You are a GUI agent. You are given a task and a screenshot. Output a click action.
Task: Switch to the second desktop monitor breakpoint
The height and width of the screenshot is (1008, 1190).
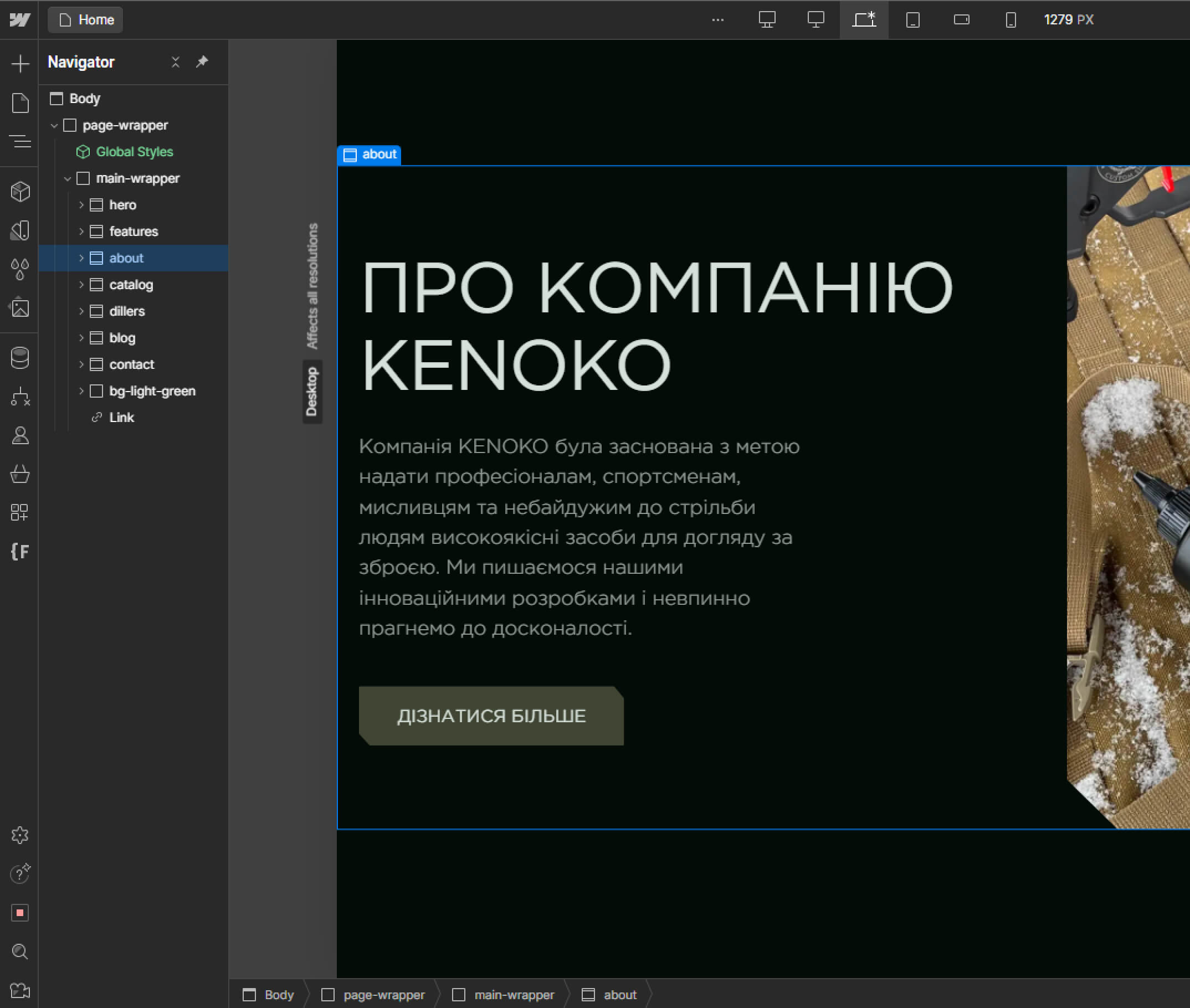tap(815, 20)
